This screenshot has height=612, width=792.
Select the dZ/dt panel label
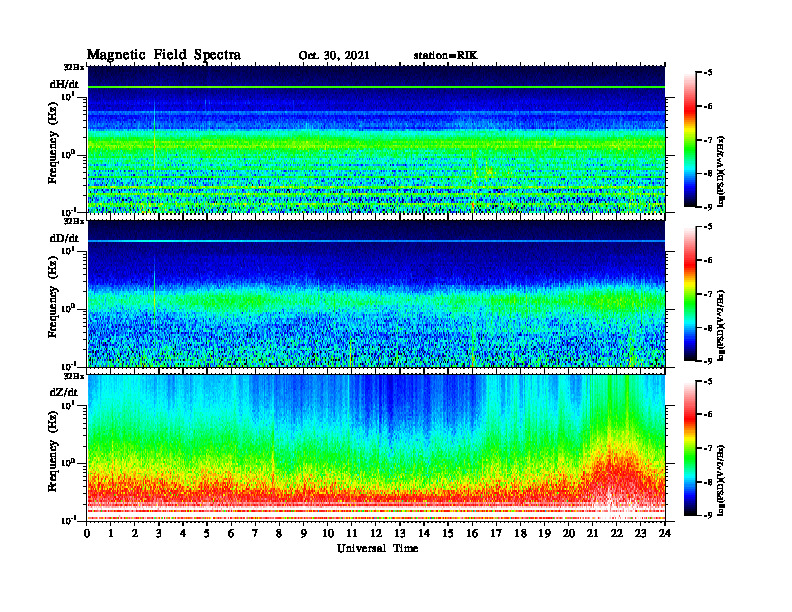click(64, 392)
